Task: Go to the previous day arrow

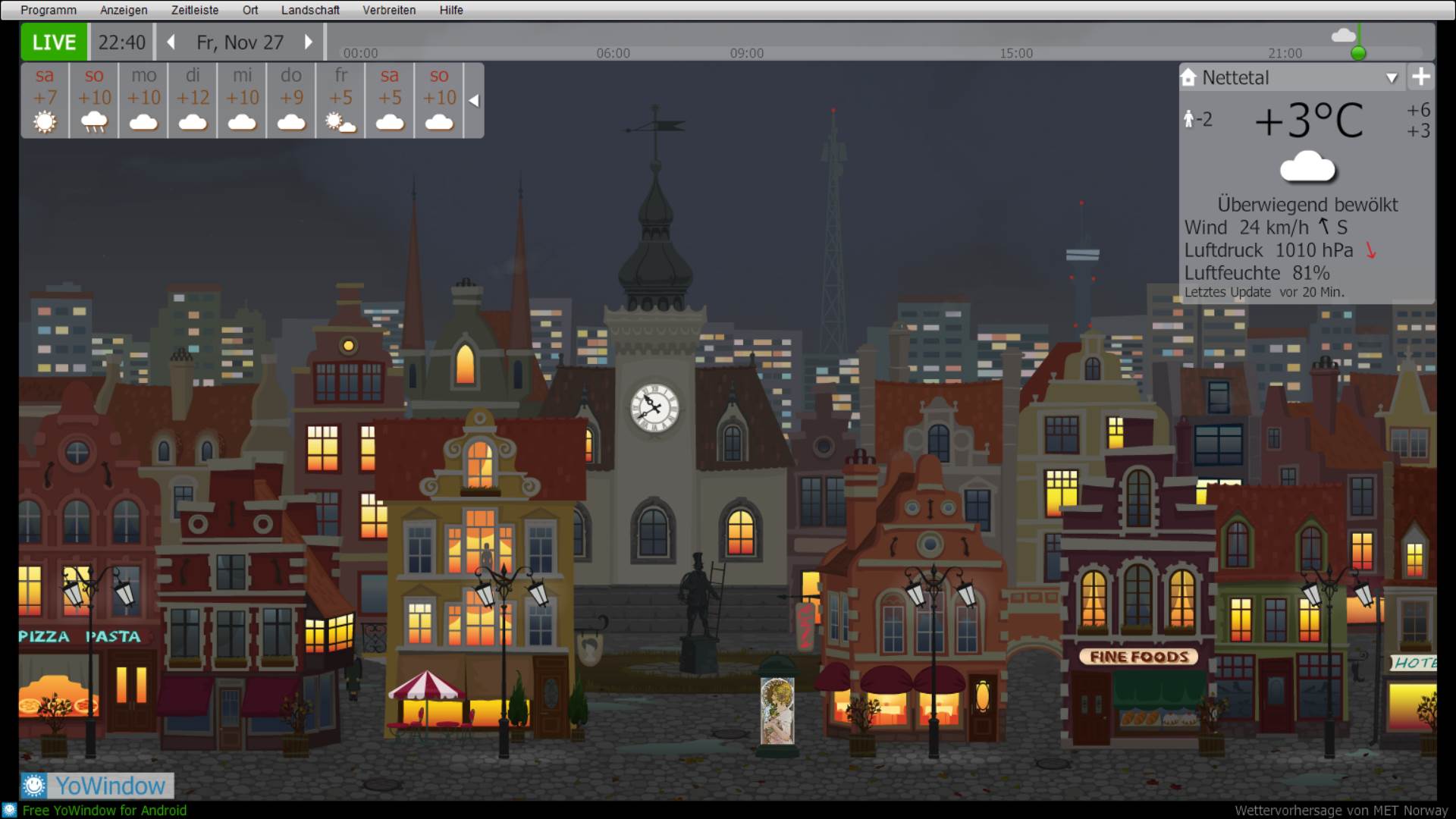Action: point(171,42)
